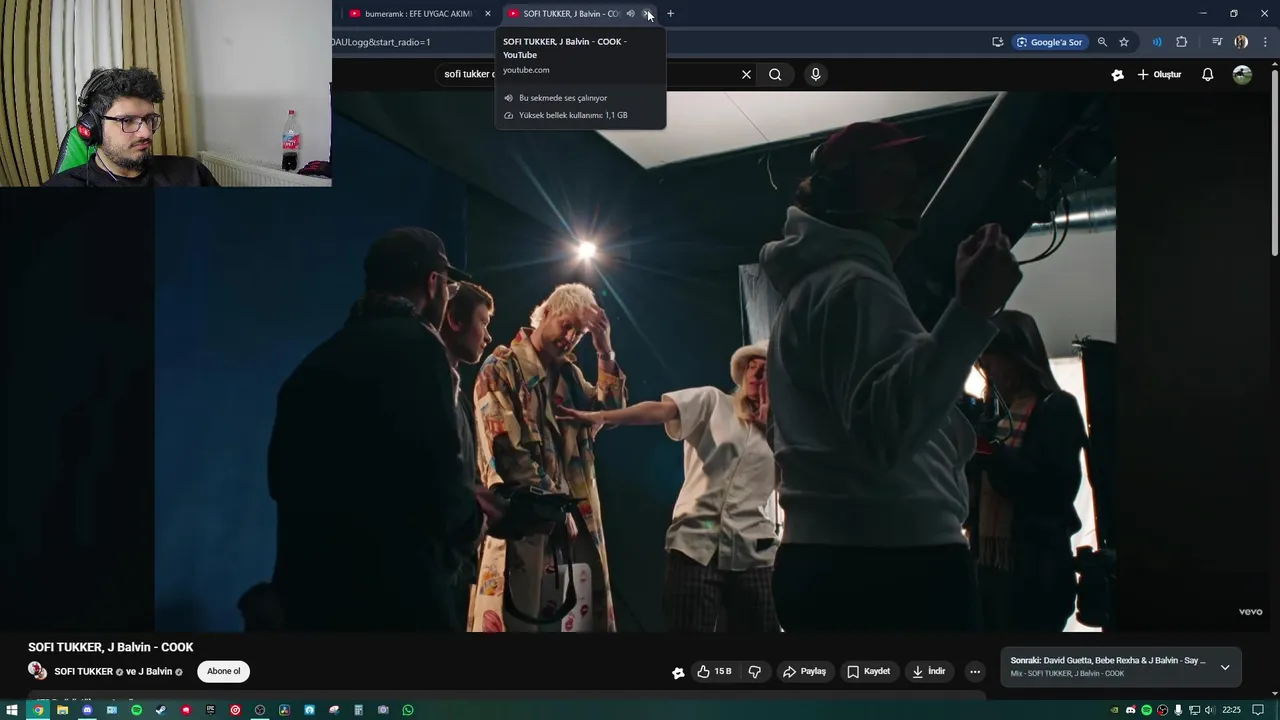Open Calculator from the taskbar
Screen dimensions: 1280x720
pyautogui.click(x=358, y=710)
